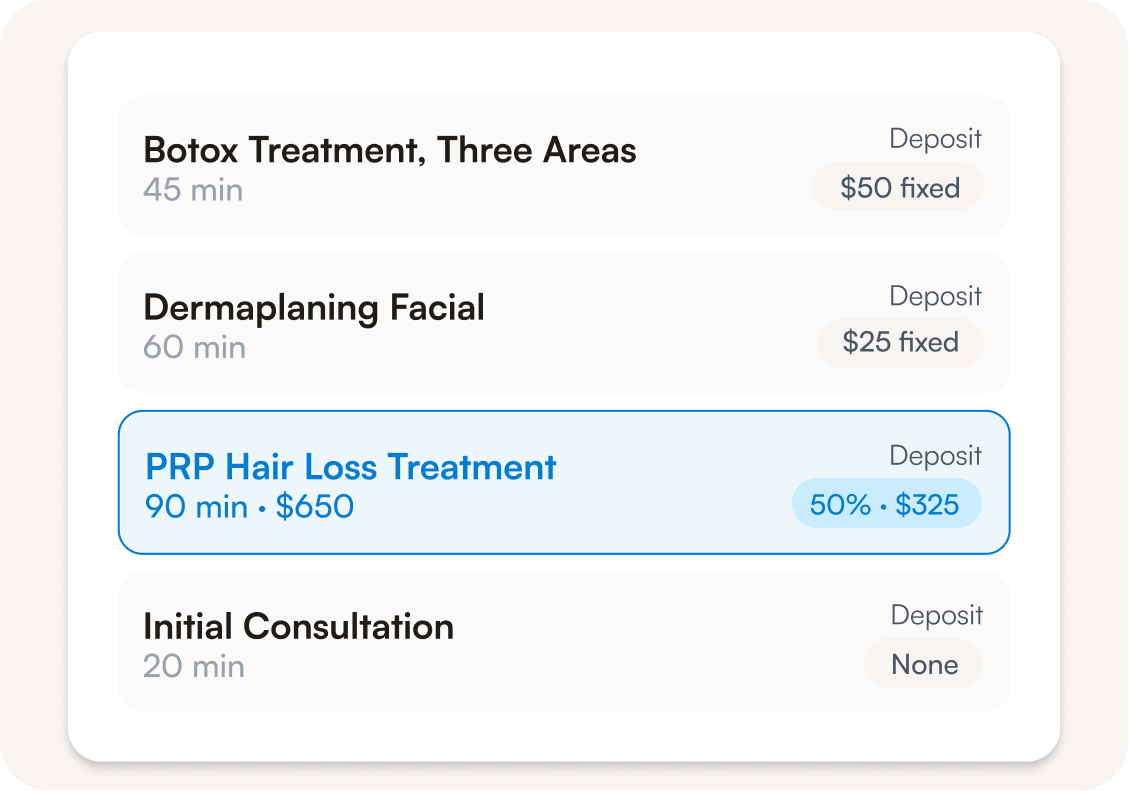Viewport: 1129px width, 791px height.
Task: Click the $25 fixed deposit pill
Action: click(900, 343)
